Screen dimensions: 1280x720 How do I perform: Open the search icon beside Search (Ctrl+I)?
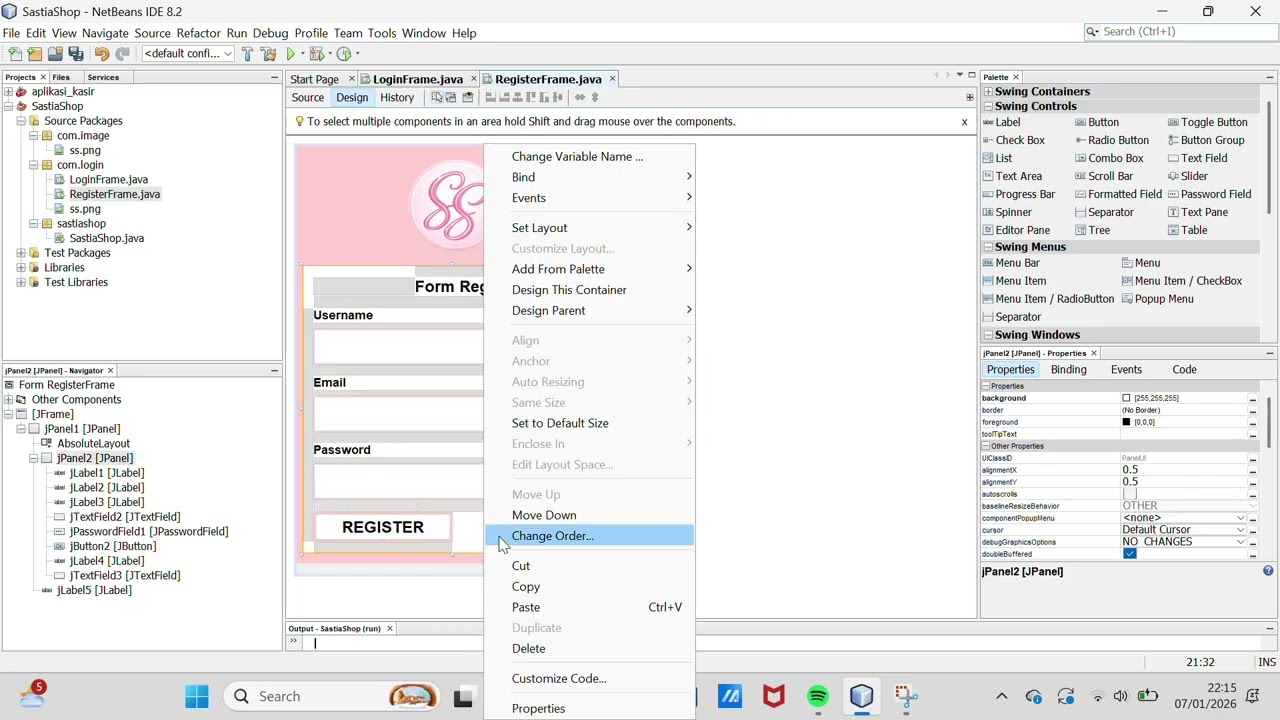pyautogui.click(x=1092, y=32)
